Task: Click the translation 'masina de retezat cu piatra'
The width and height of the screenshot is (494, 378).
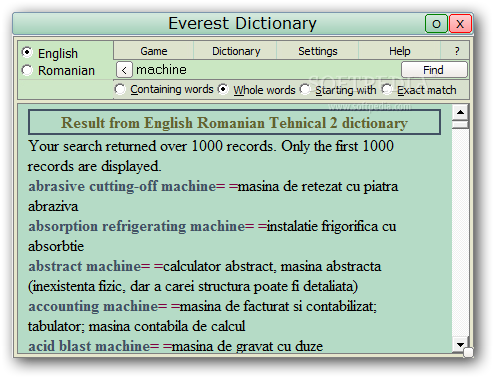Action: click(318, 186)
